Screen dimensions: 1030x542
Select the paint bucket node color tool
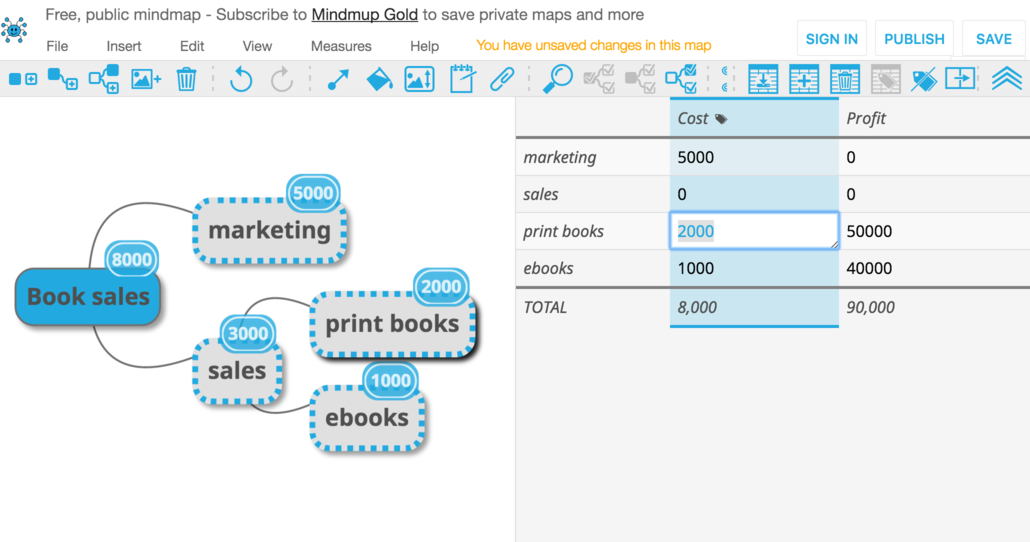click(379, 79)
